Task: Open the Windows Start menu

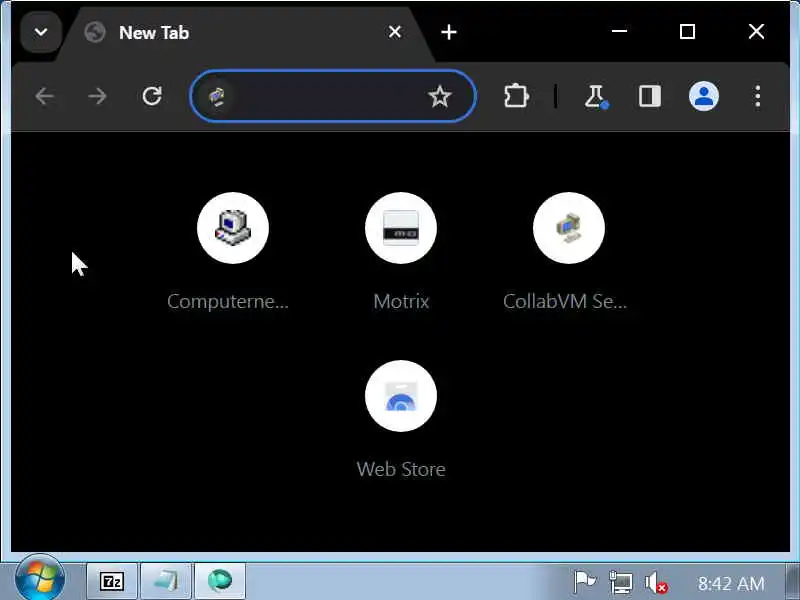Action: pyautogui.click(x=40, y=580)
